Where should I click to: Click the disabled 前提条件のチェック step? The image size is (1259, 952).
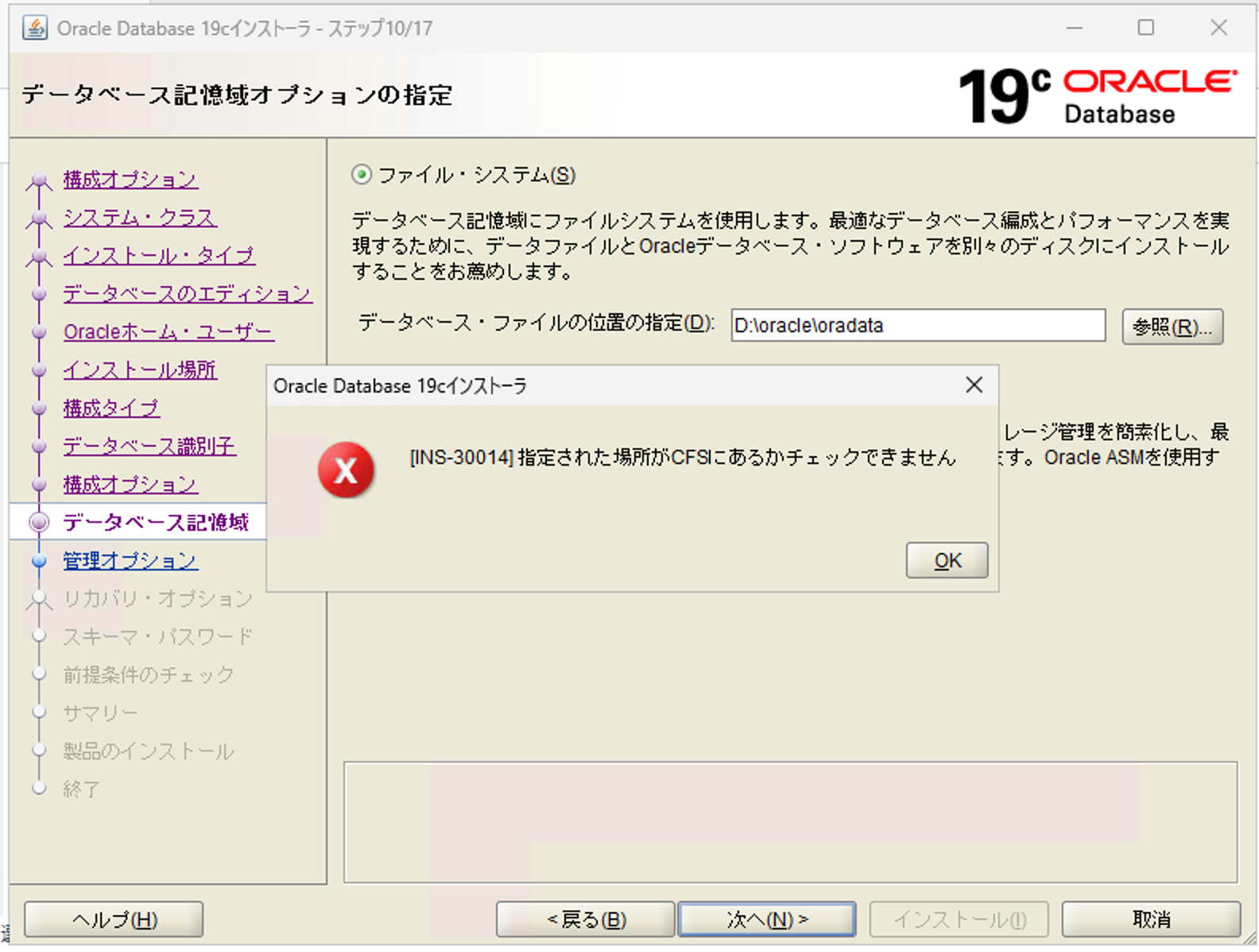click(149, 675)
